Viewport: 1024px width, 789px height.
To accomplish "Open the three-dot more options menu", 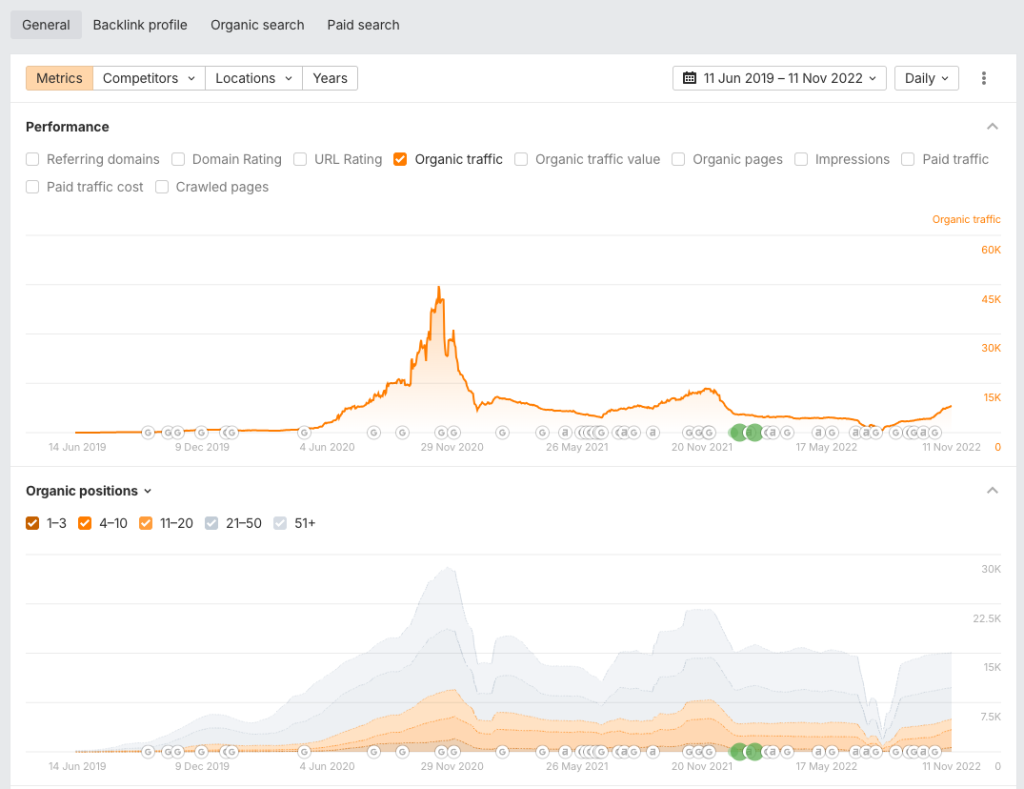I will 984,78.
